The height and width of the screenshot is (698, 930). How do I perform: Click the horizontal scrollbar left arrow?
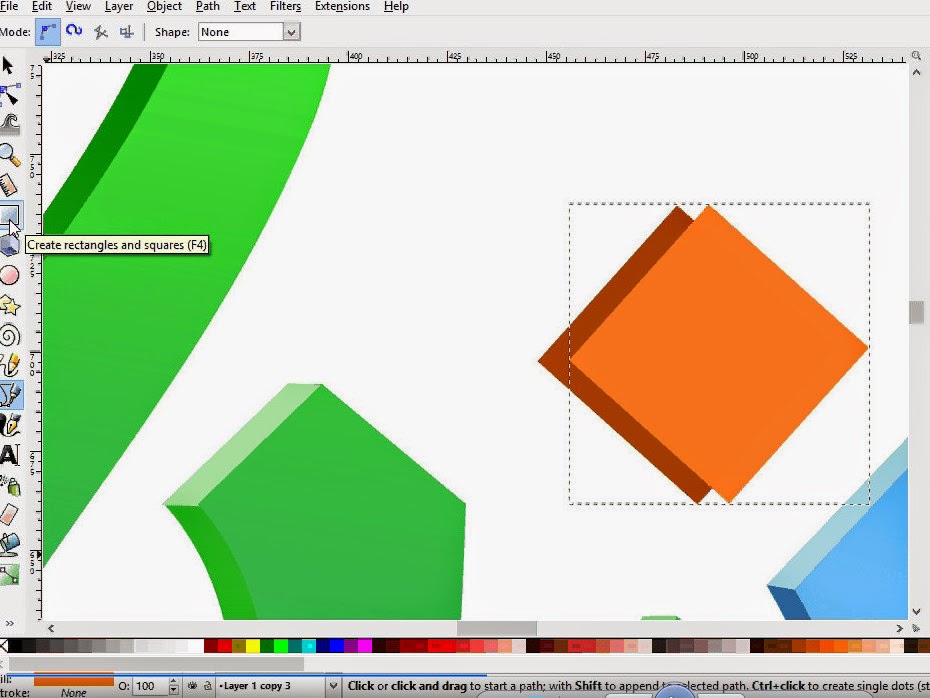point(51,628)
